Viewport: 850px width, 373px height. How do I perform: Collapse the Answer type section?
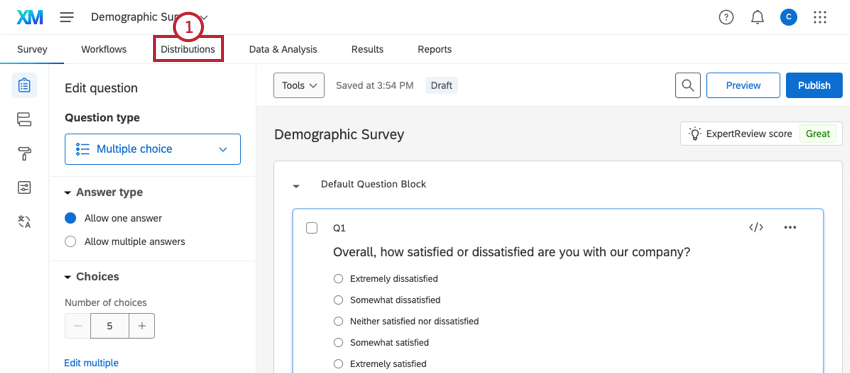point(68,192)
